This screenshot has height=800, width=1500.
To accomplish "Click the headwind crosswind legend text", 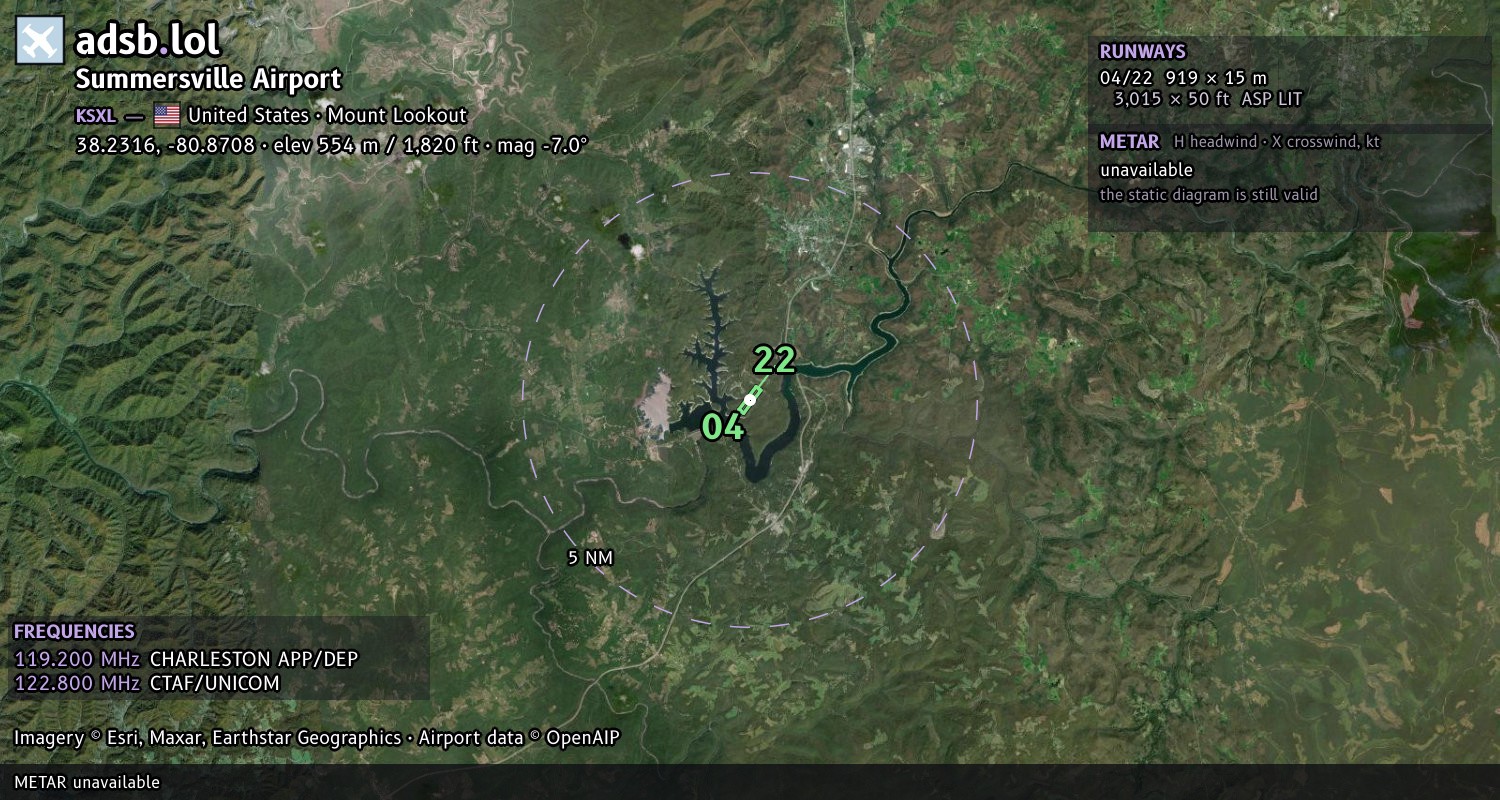I will pyautogui.click(x=1277, y=142).
